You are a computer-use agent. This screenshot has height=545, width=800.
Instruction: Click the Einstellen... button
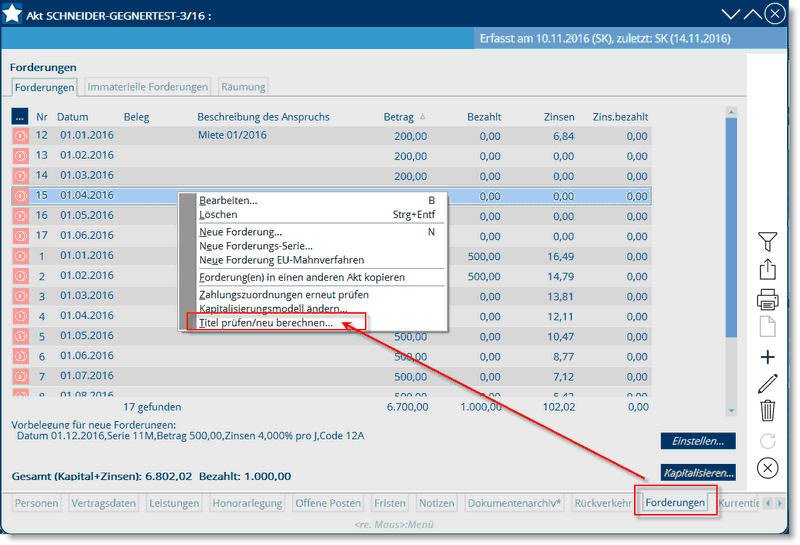(698, 441)
